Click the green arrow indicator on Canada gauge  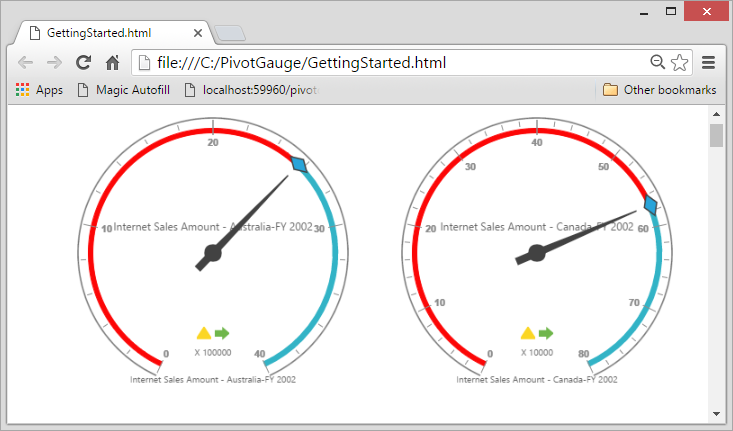[546, 333]
